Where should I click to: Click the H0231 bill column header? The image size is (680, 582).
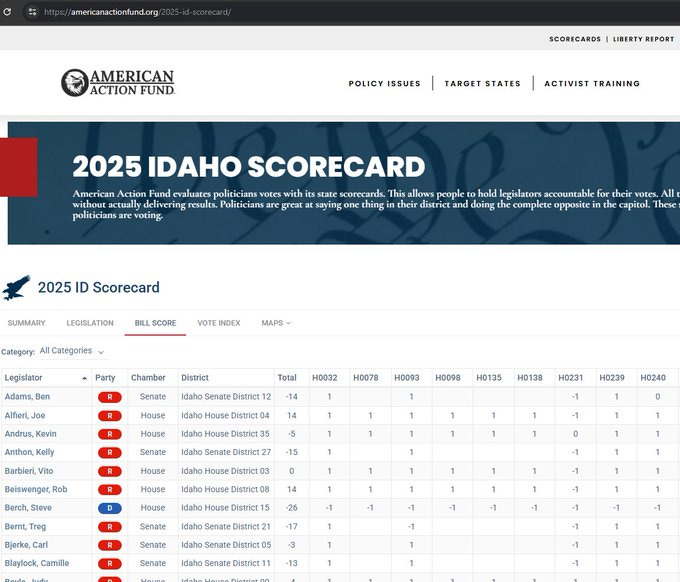point(571,378)
